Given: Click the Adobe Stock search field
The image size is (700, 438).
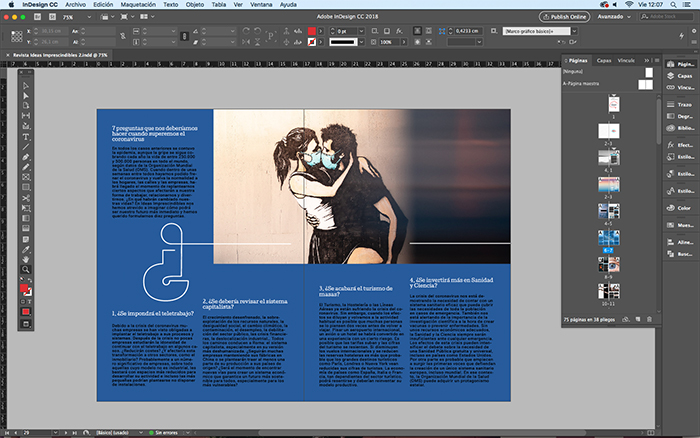Looking at the screenshot, I should (666, 17).
